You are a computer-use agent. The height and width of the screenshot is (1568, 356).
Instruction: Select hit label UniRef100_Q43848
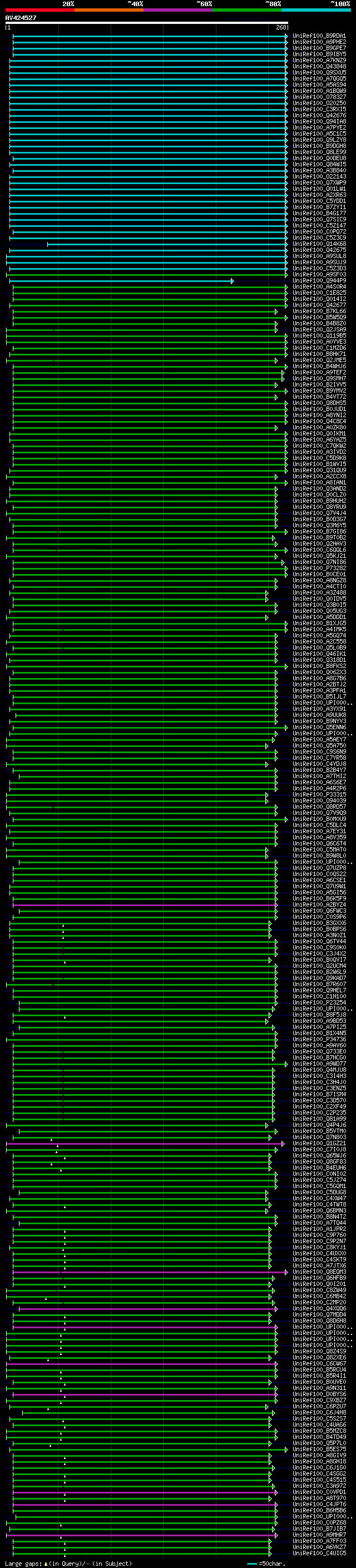[319, 66]
